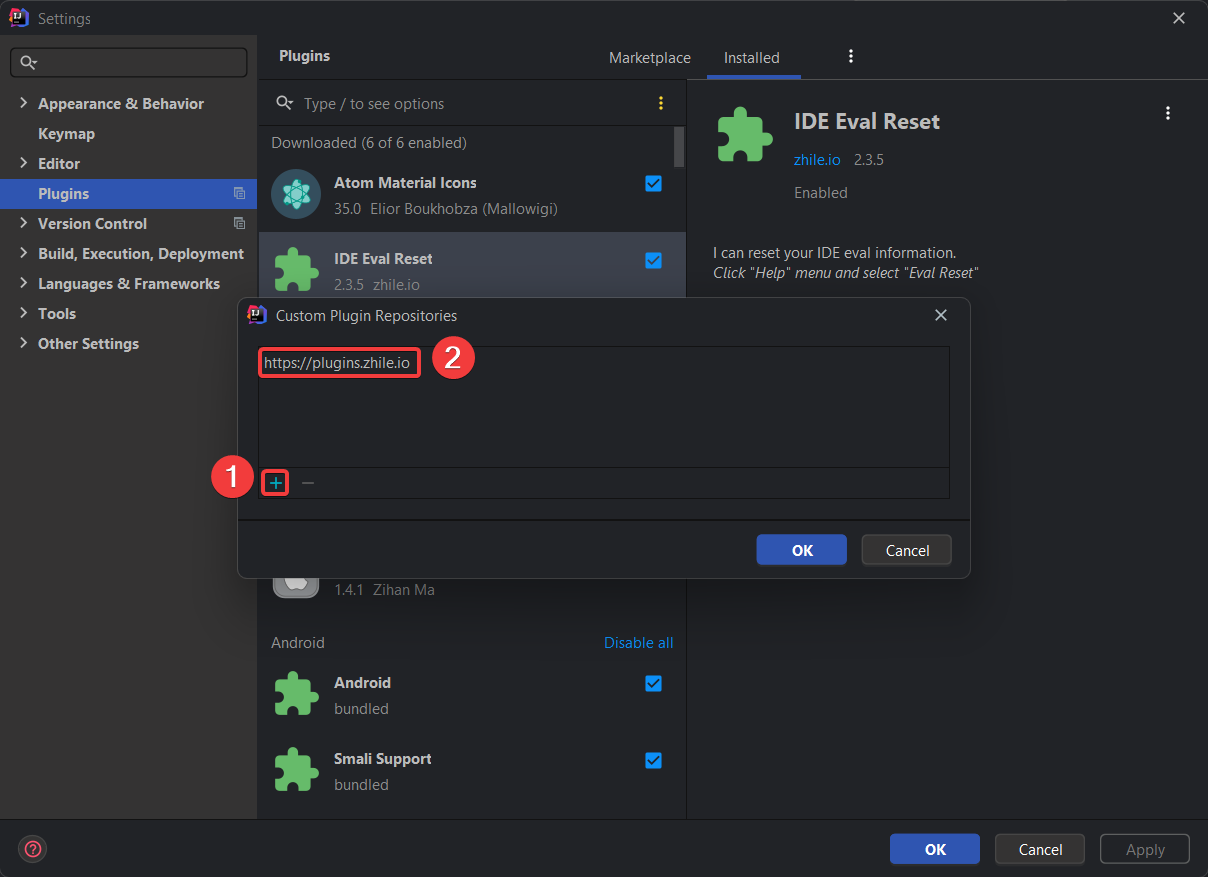Click the plugin search magnifier icon

click(x=285, y=103)
